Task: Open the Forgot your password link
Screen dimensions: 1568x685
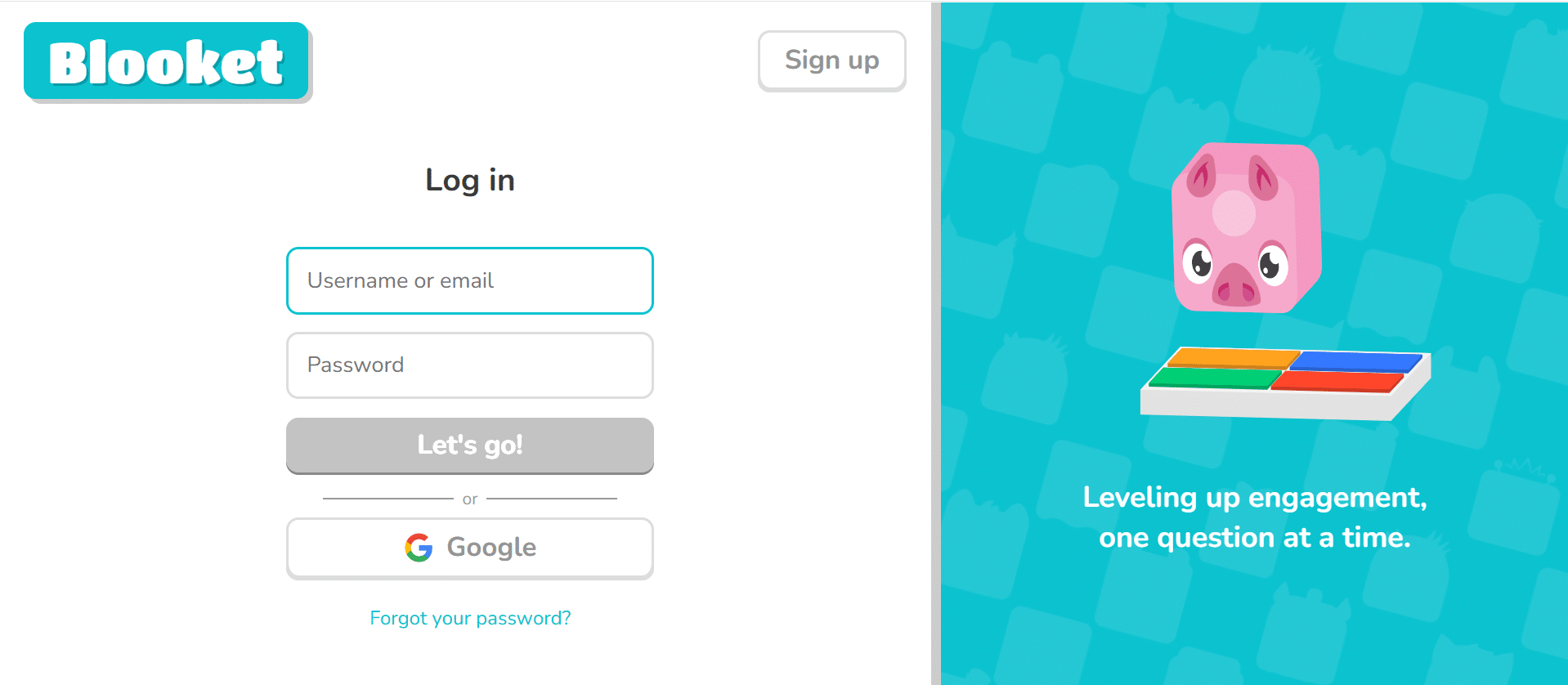Action: click(469, 618)
